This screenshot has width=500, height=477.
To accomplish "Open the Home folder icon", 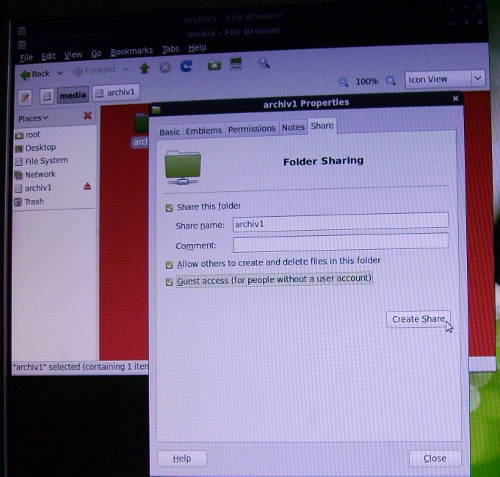I will 214,65.
